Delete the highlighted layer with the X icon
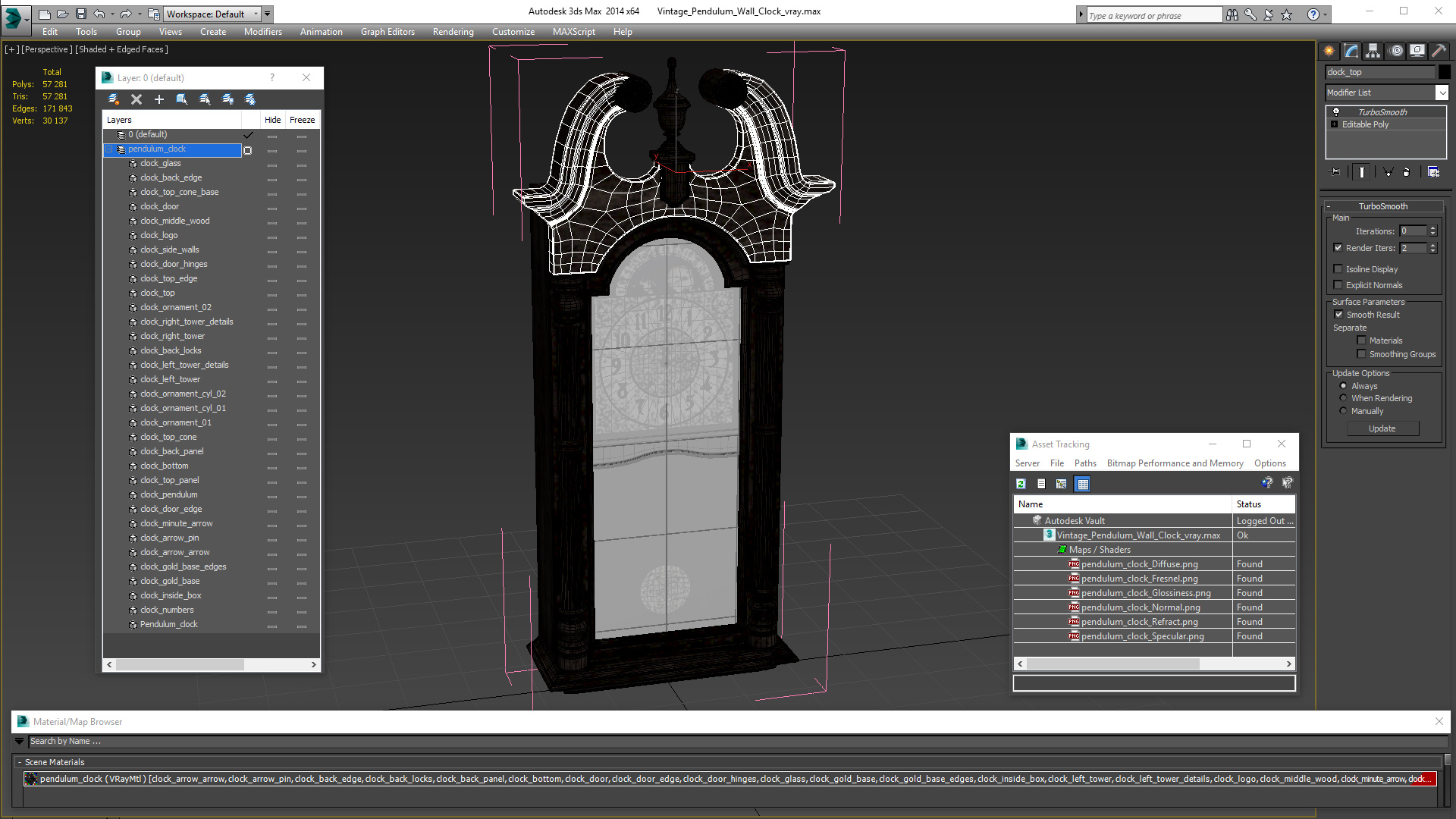The height and width of the screenshot is (819, 1456). pos(136,99)
